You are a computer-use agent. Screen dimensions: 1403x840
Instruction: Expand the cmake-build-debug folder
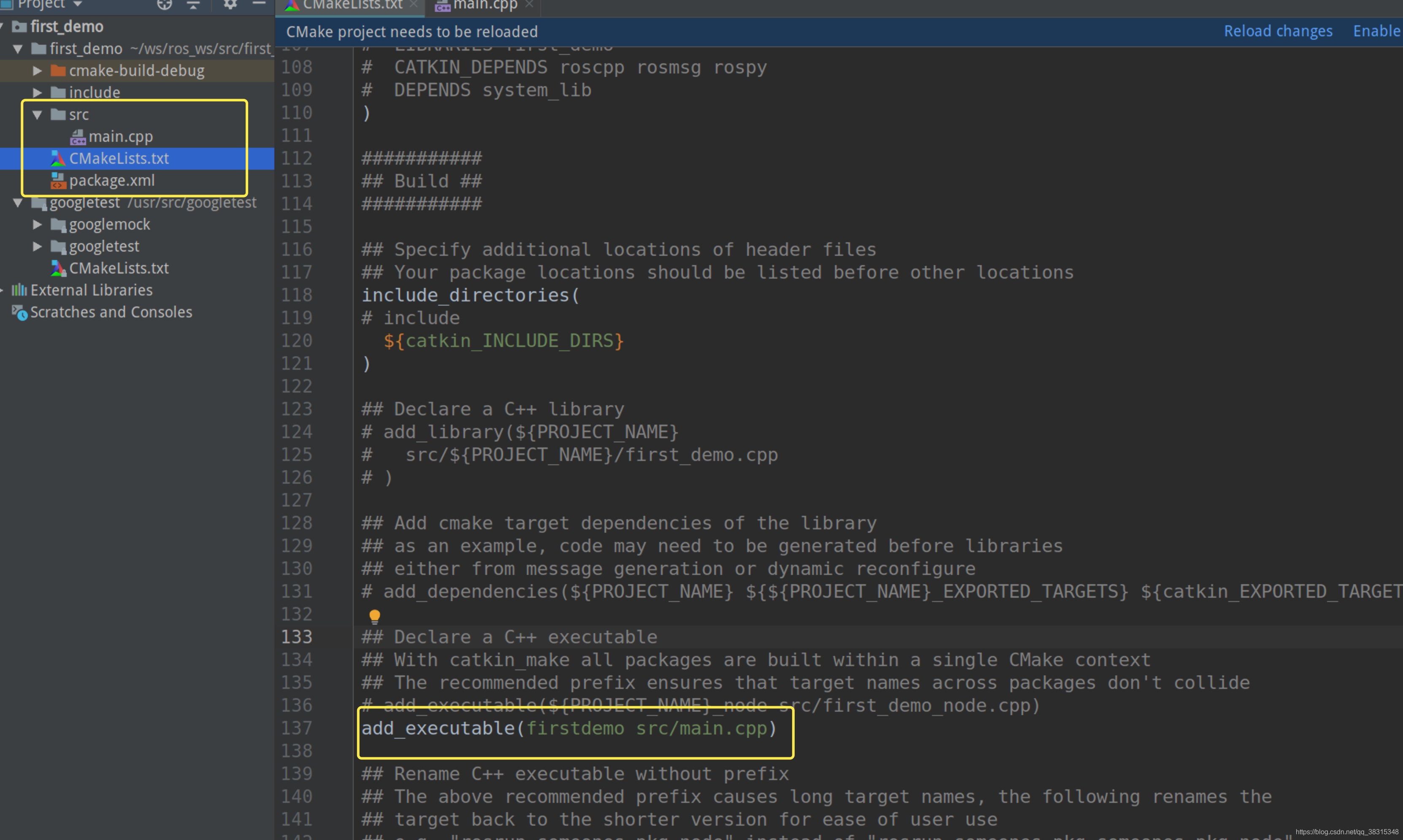(37, 71)
